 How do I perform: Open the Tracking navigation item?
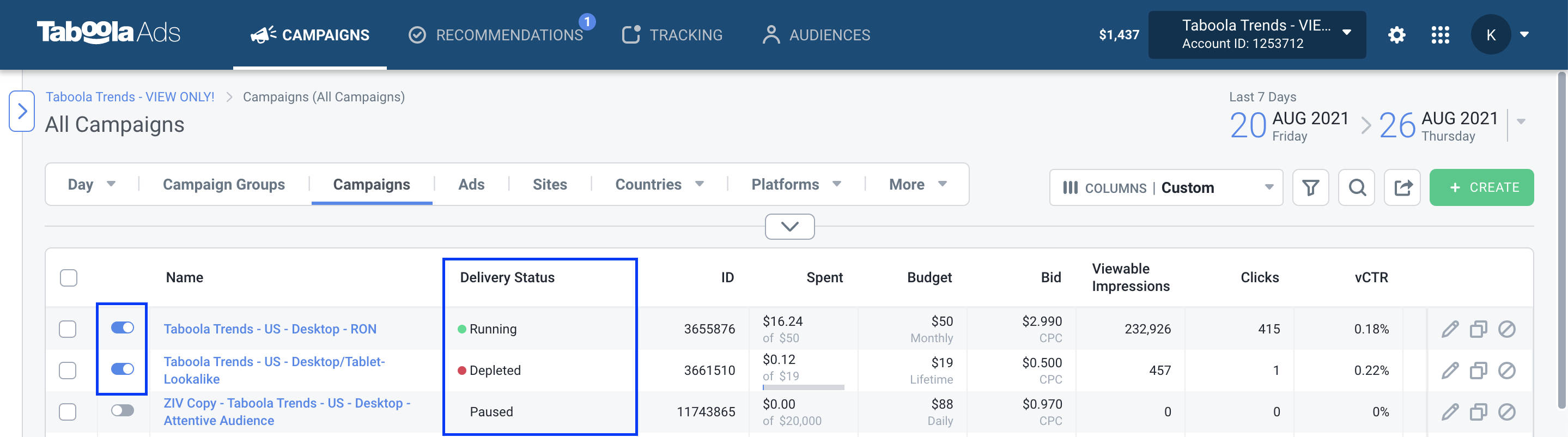tap(672, 35)
